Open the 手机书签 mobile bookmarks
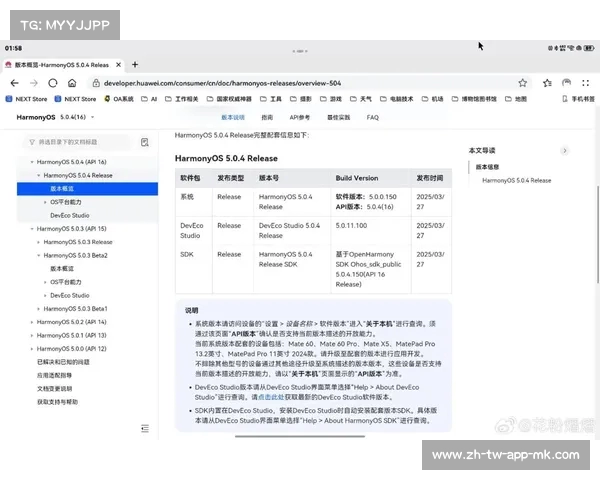The image size is (600, 480). [579, 99]
